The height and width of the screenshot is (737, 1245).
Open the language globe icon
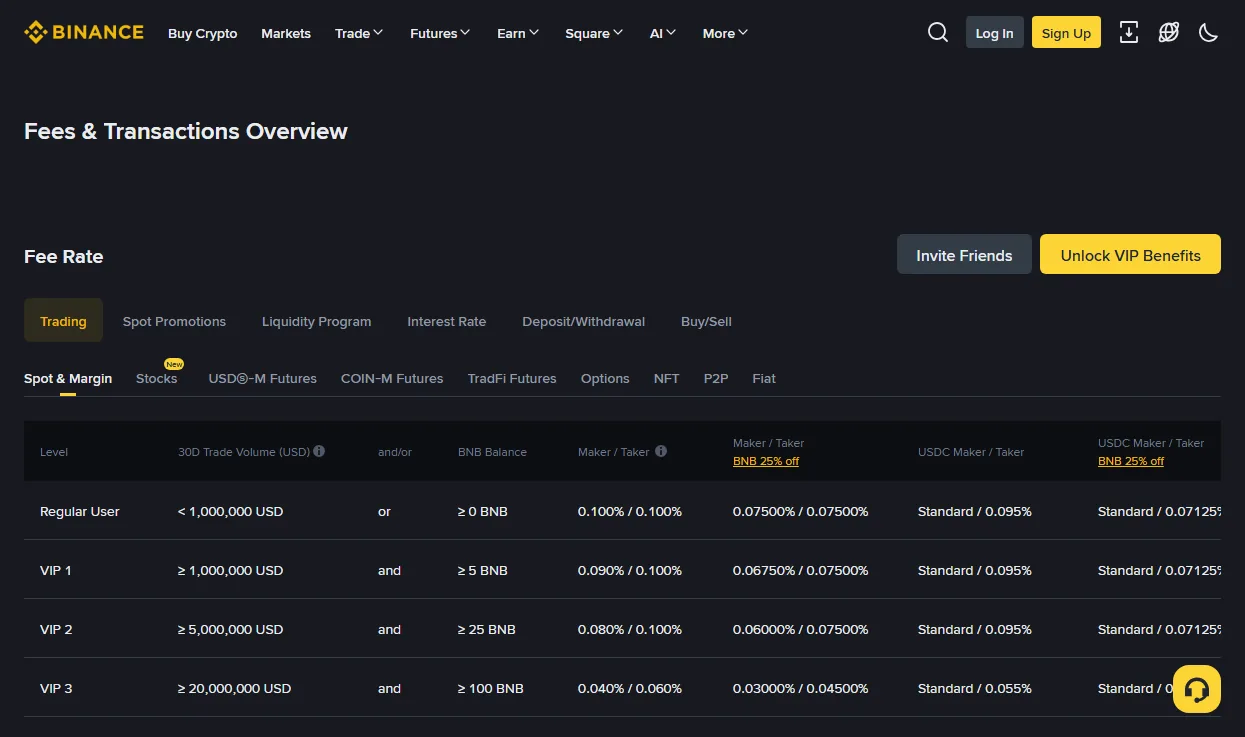pos(1169,33)
